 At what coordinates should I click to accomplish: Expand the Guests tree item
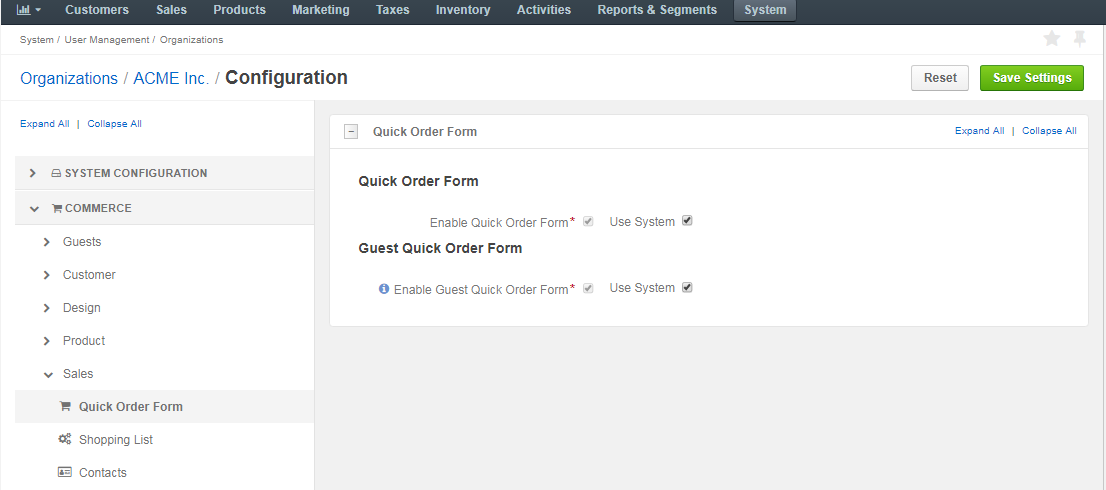[47, 242]
